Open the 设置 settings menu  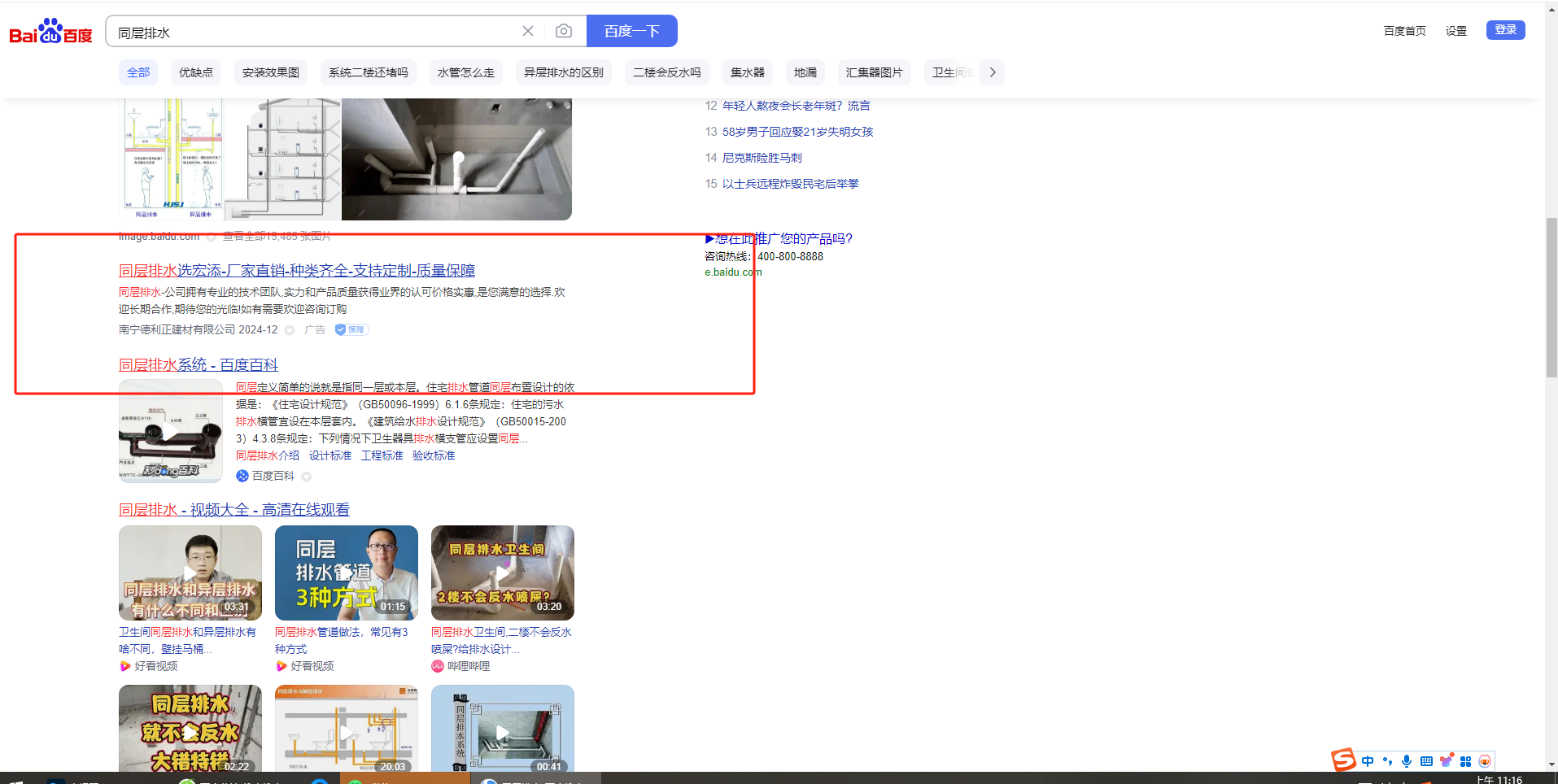(1455, 31)
